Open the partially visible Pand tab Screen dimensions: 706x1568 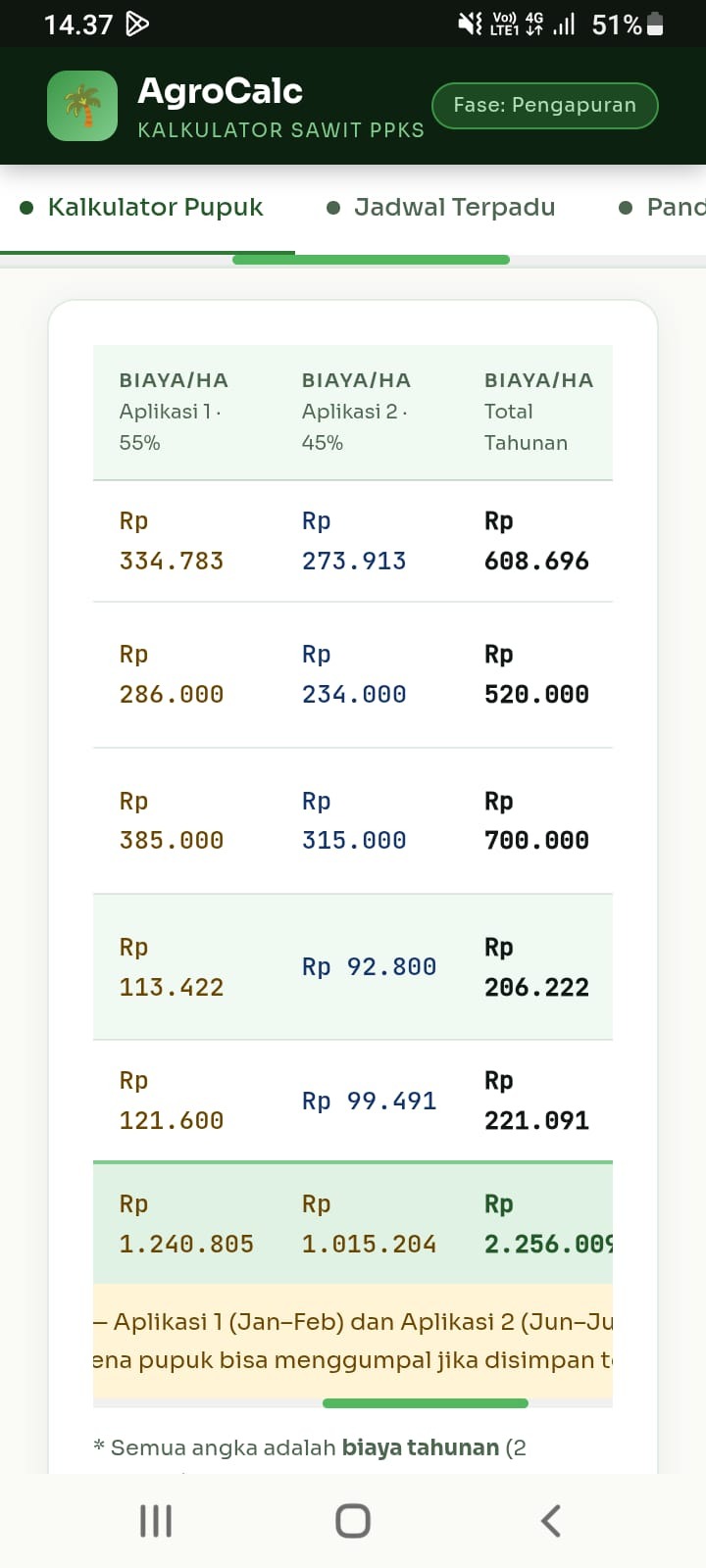662,208
